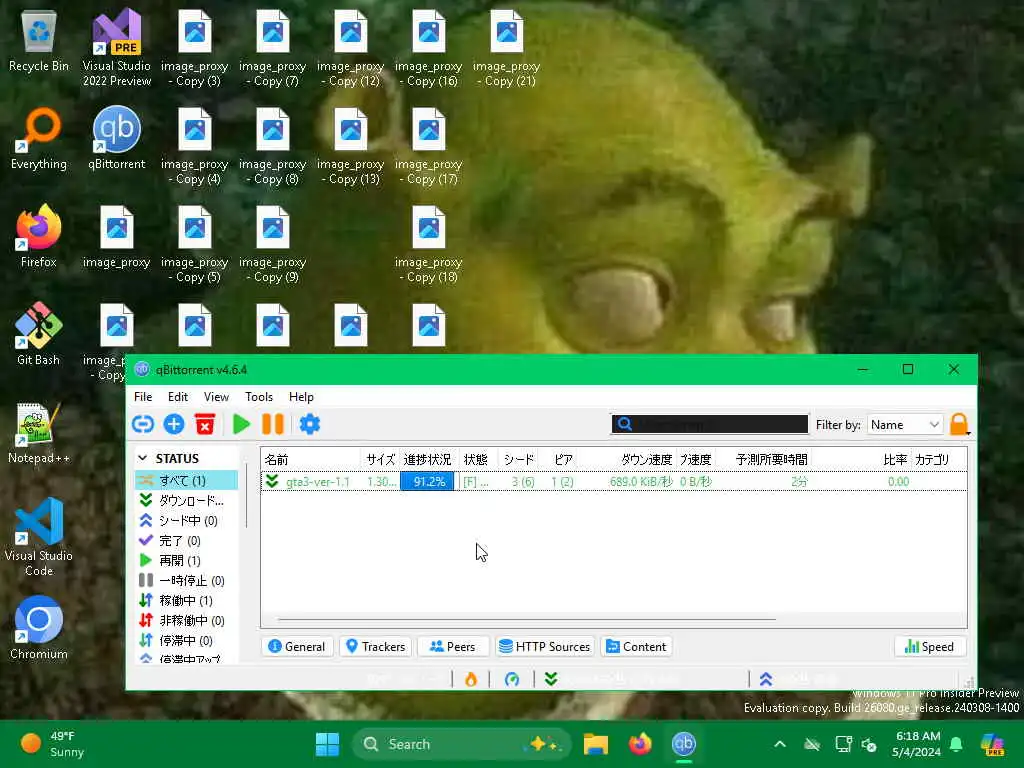Open the Help menu

301,396
